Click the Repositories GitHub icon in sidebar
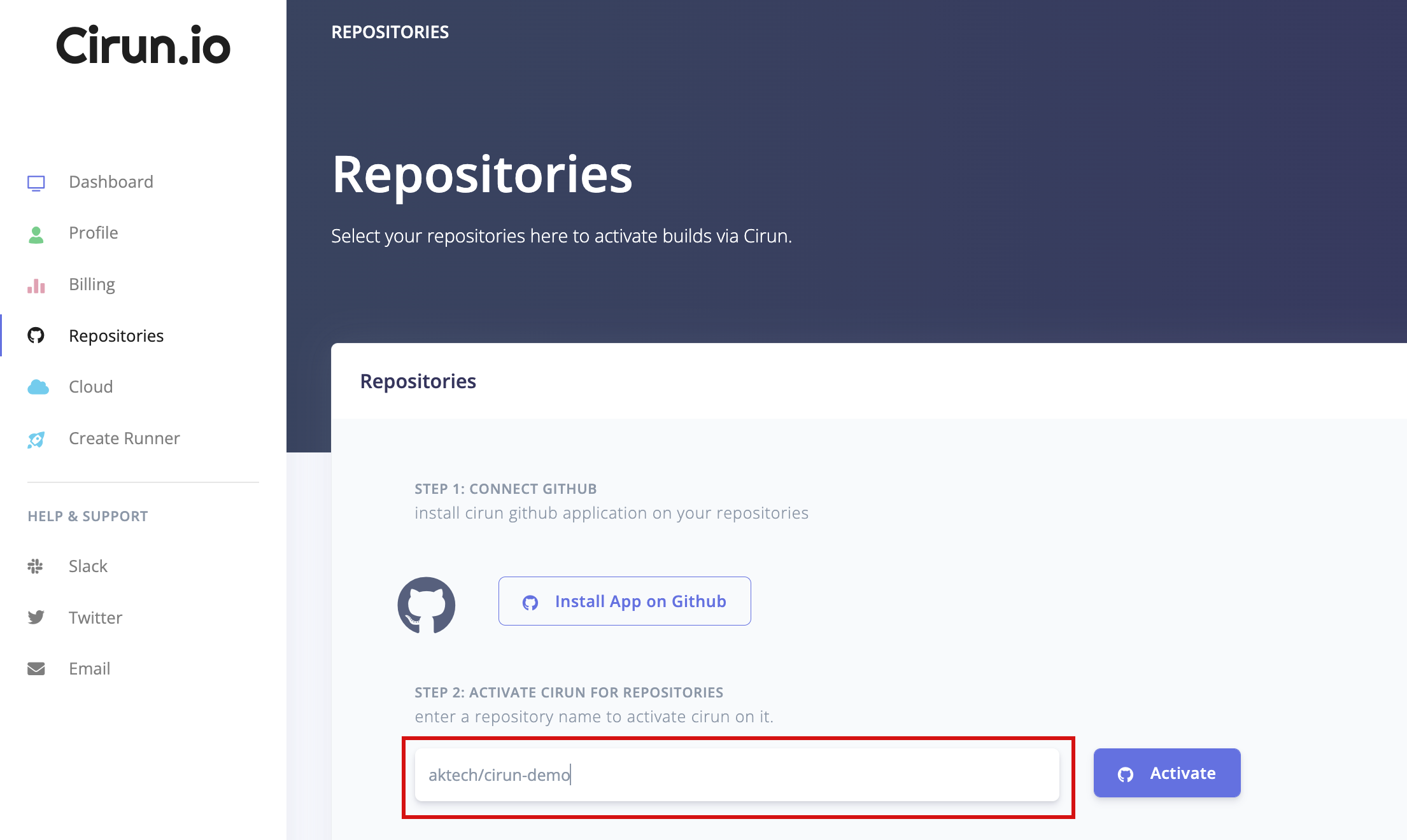The image size is (1407, 840). point(36,336)
